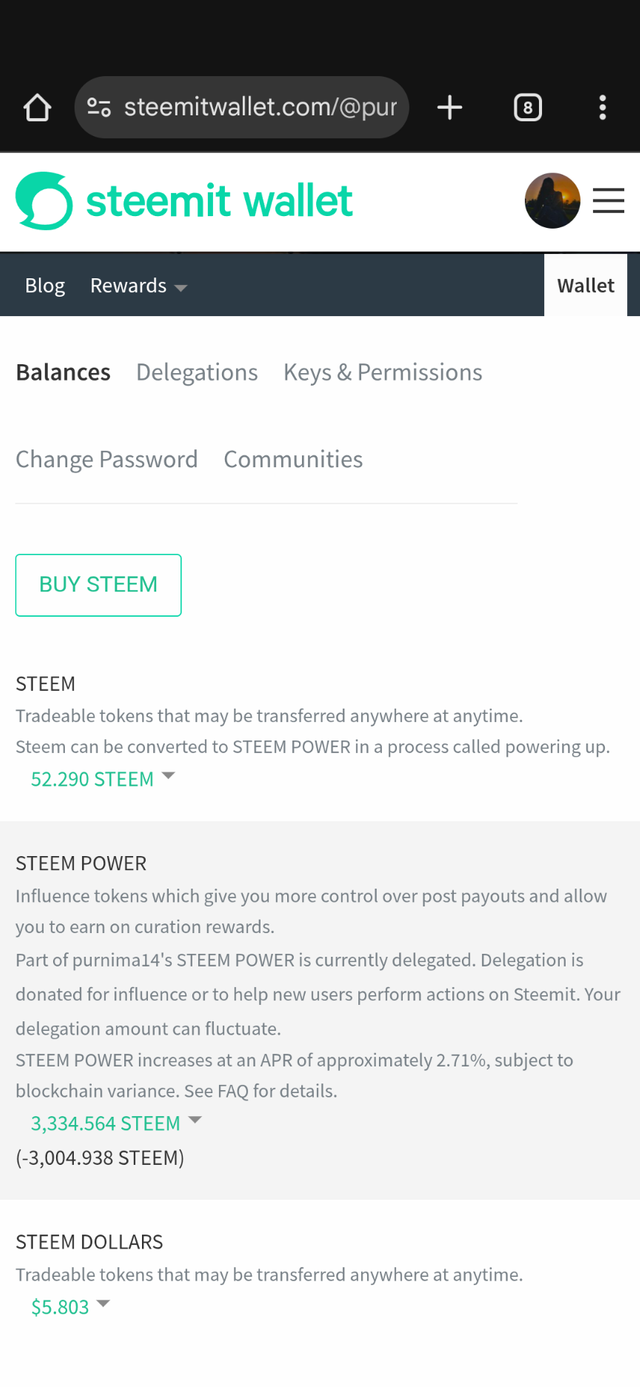
Task: Click the Steemit wallet logo
Action: pyautogui.click(x=185, y=201)
